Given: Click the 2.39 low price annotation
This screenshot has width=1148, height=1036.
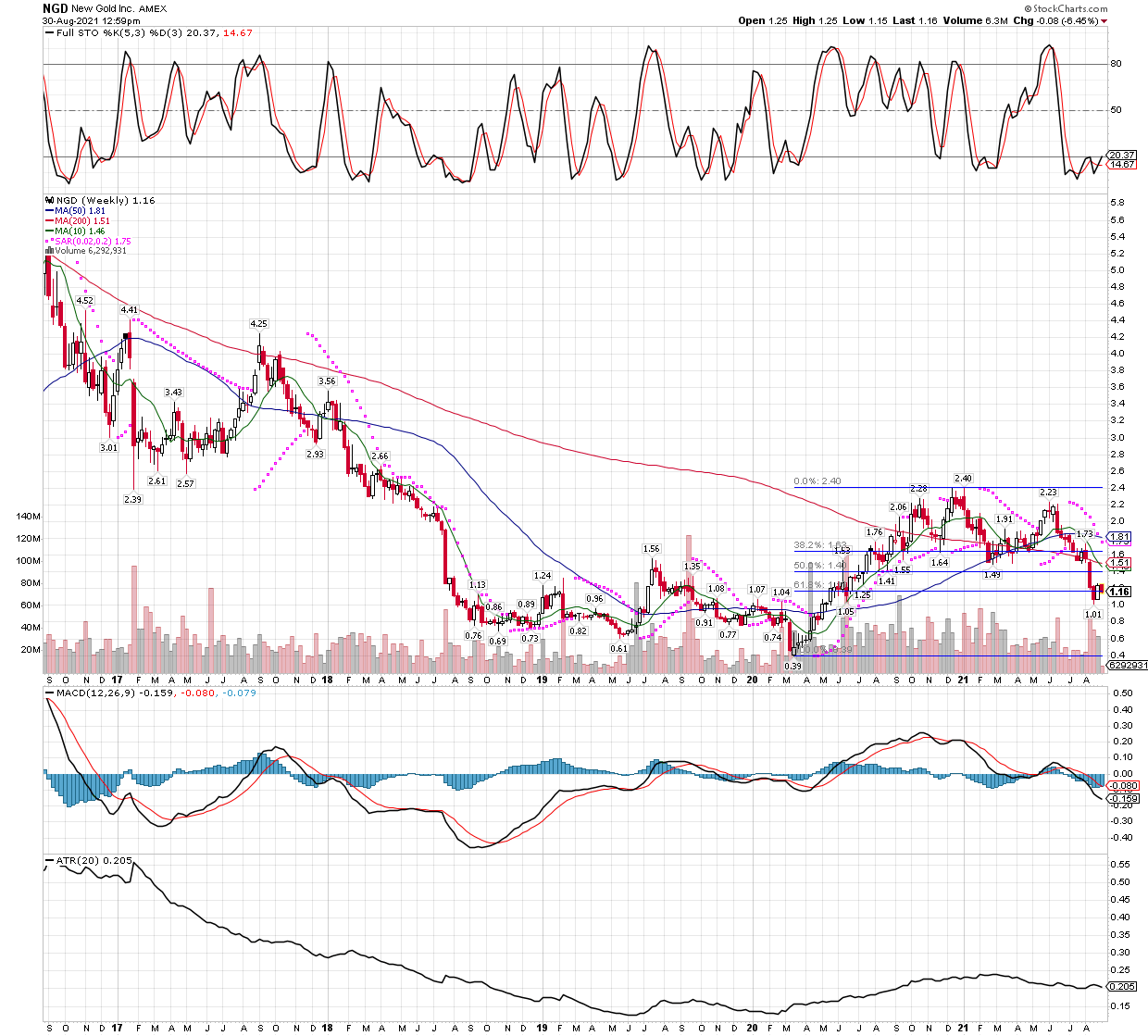Looking at the screenshot, I should [133, 499].
